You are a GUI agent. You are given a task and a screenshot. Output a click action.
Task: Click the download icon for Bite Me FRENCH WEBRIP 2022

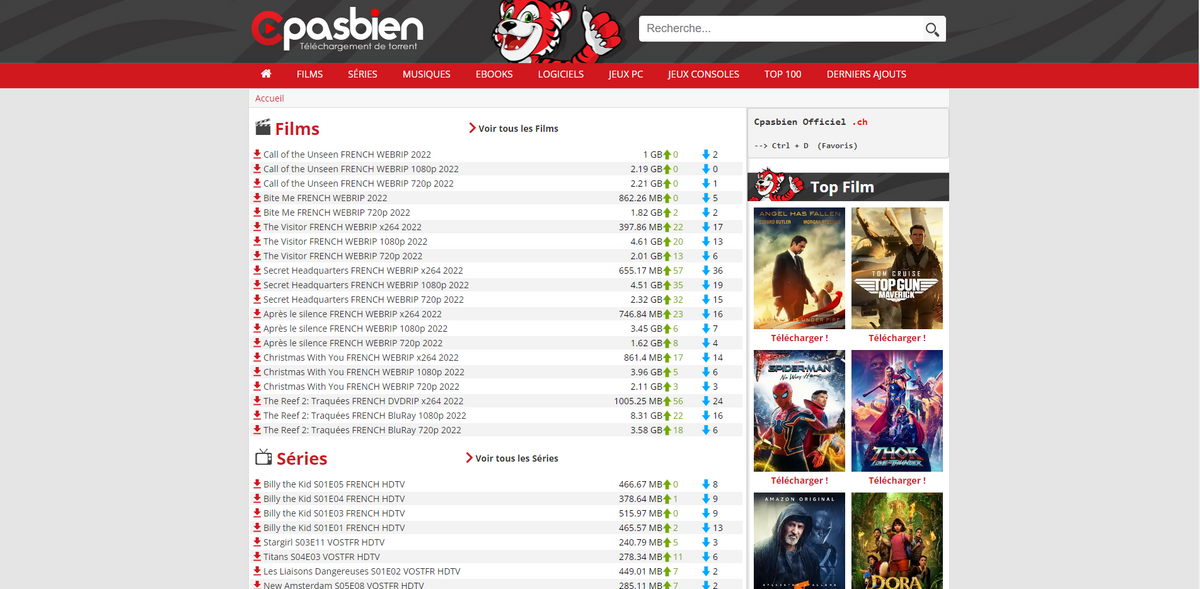[257, 198]
